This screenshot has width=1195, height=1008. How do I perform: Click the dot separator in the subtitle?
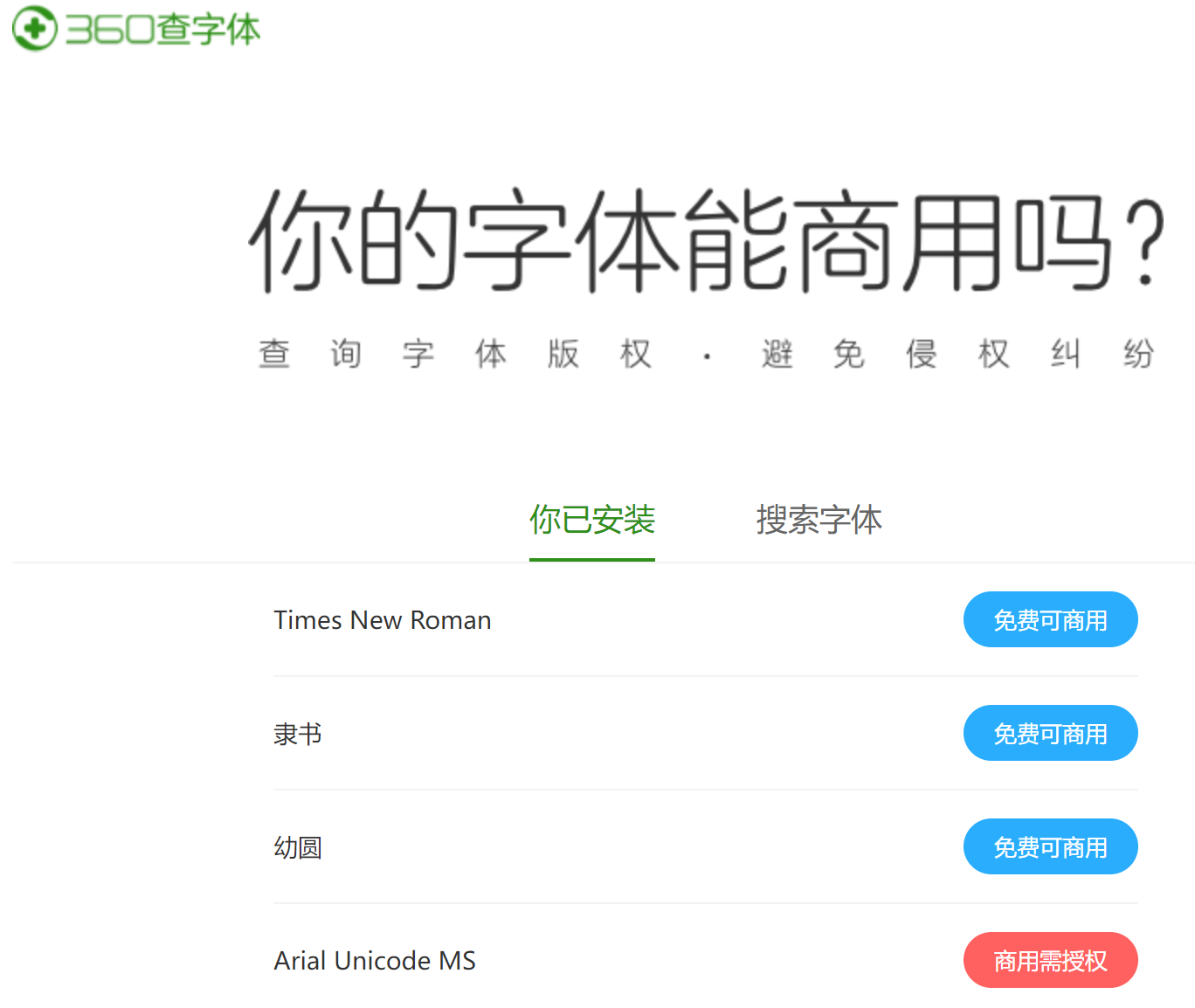pyautogui.click(x=707, y=356)
